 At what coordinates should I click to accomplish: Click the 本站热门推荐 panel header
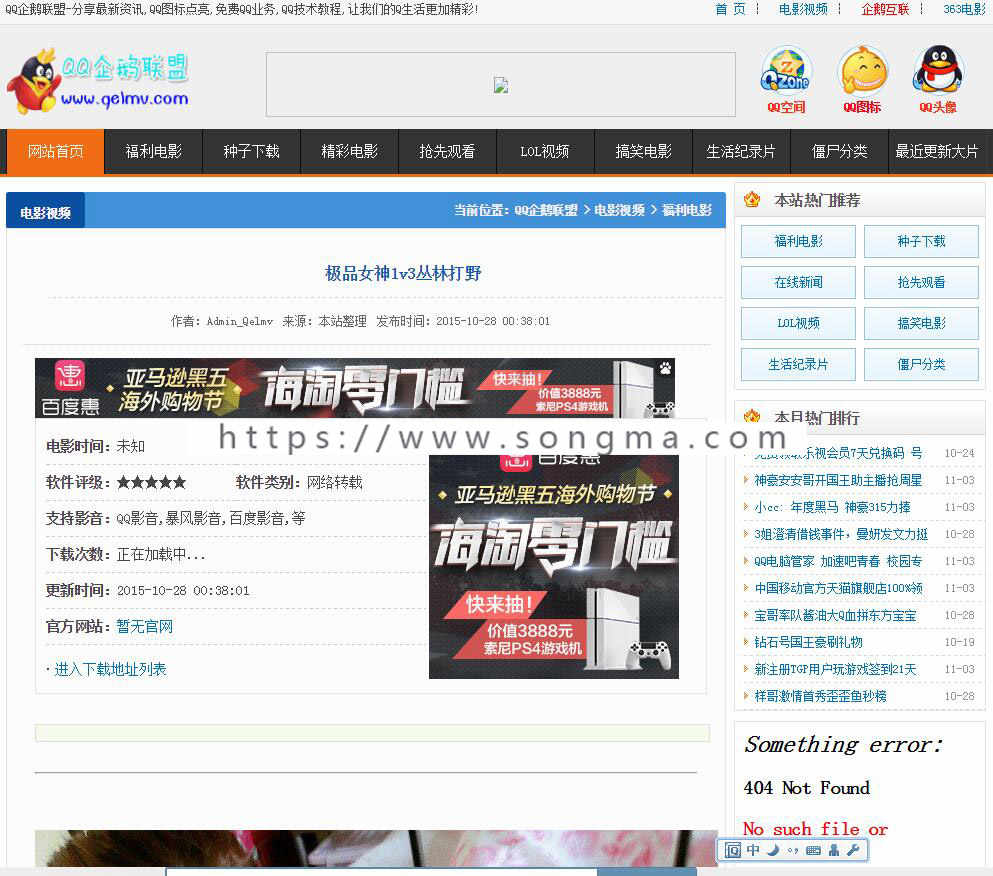(x=859, y=200)
